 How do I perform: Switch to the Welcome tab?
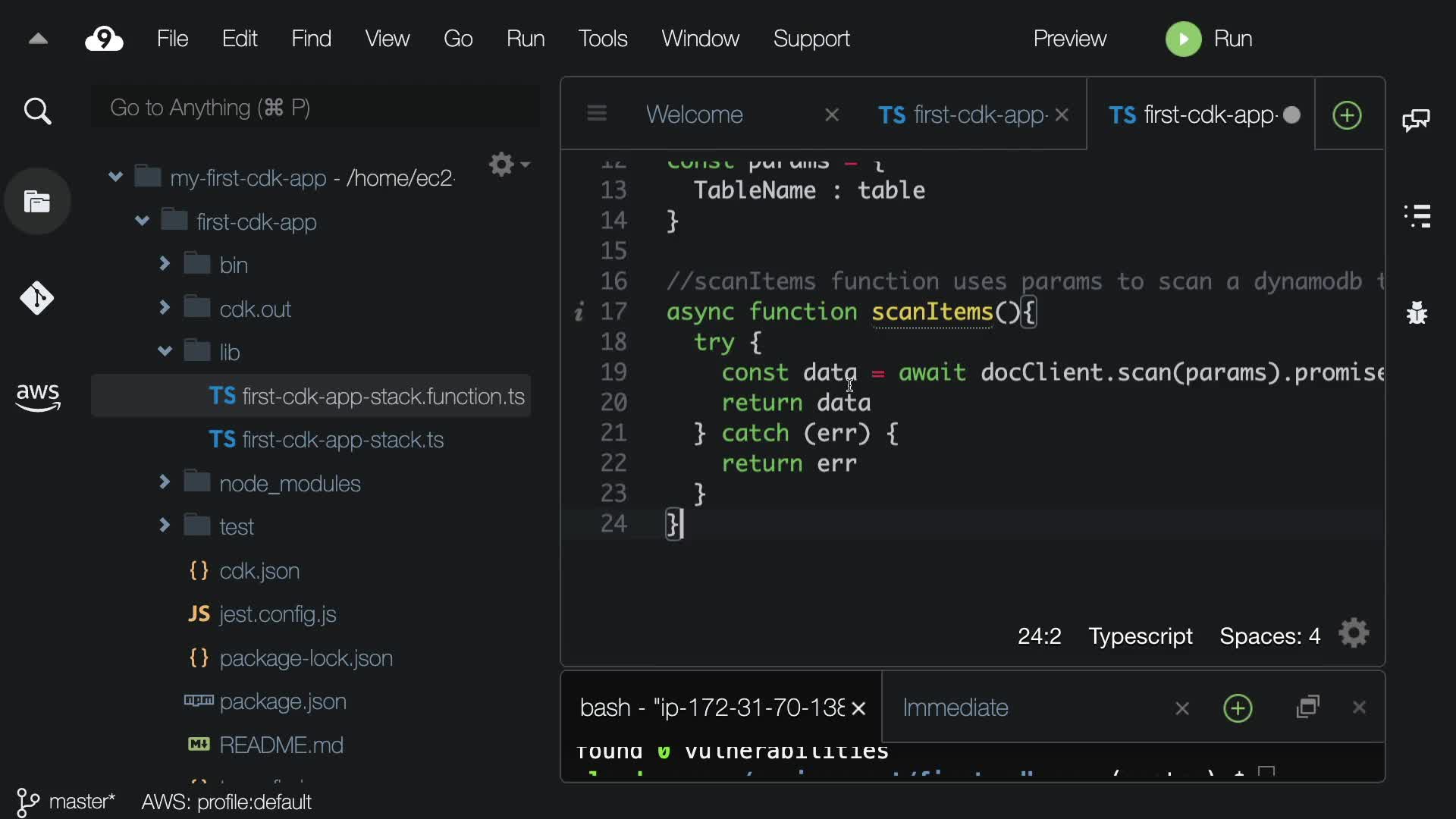coord(694,115)
